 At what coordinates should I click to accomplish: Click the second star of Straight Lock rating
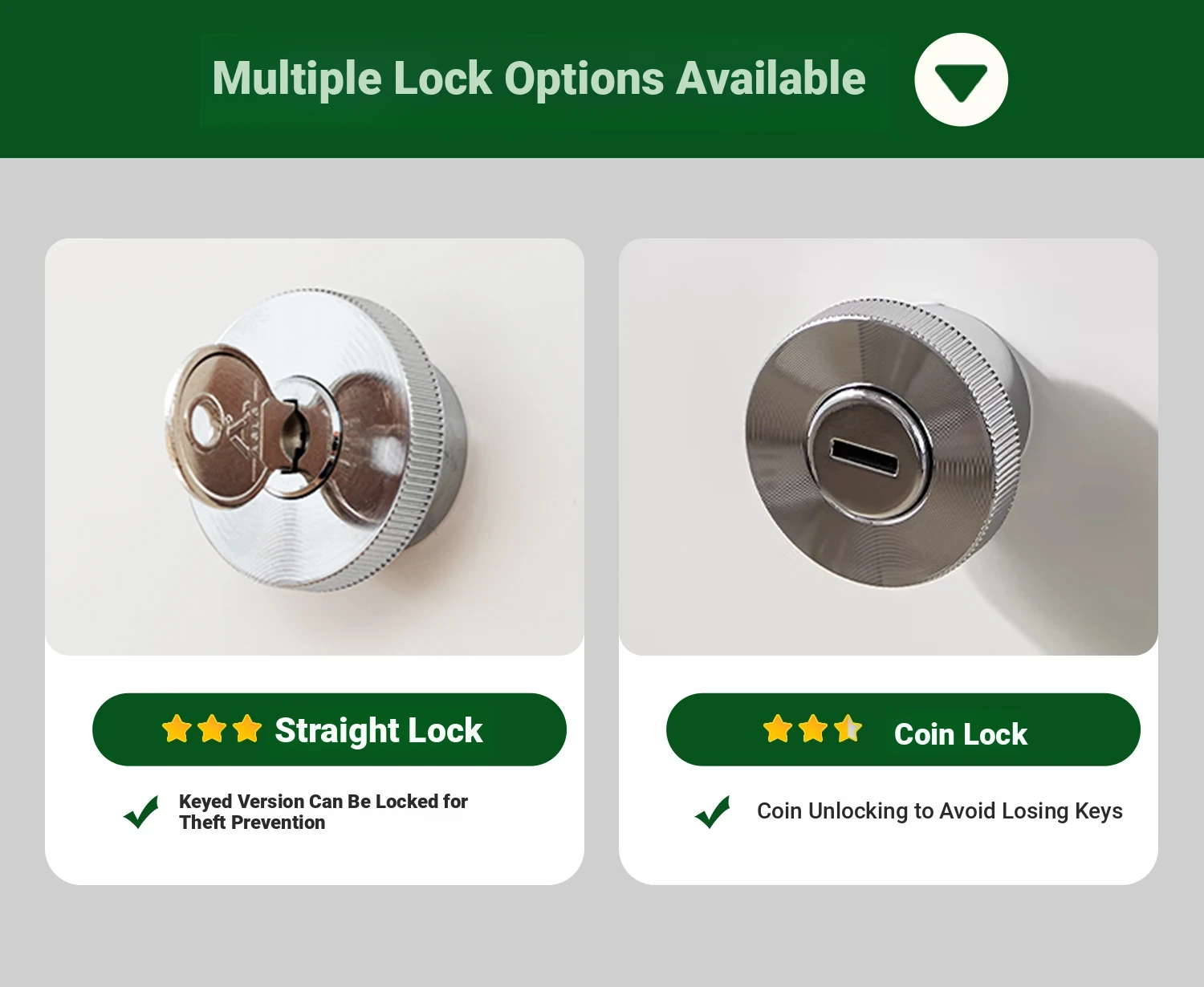coord(212,729)
